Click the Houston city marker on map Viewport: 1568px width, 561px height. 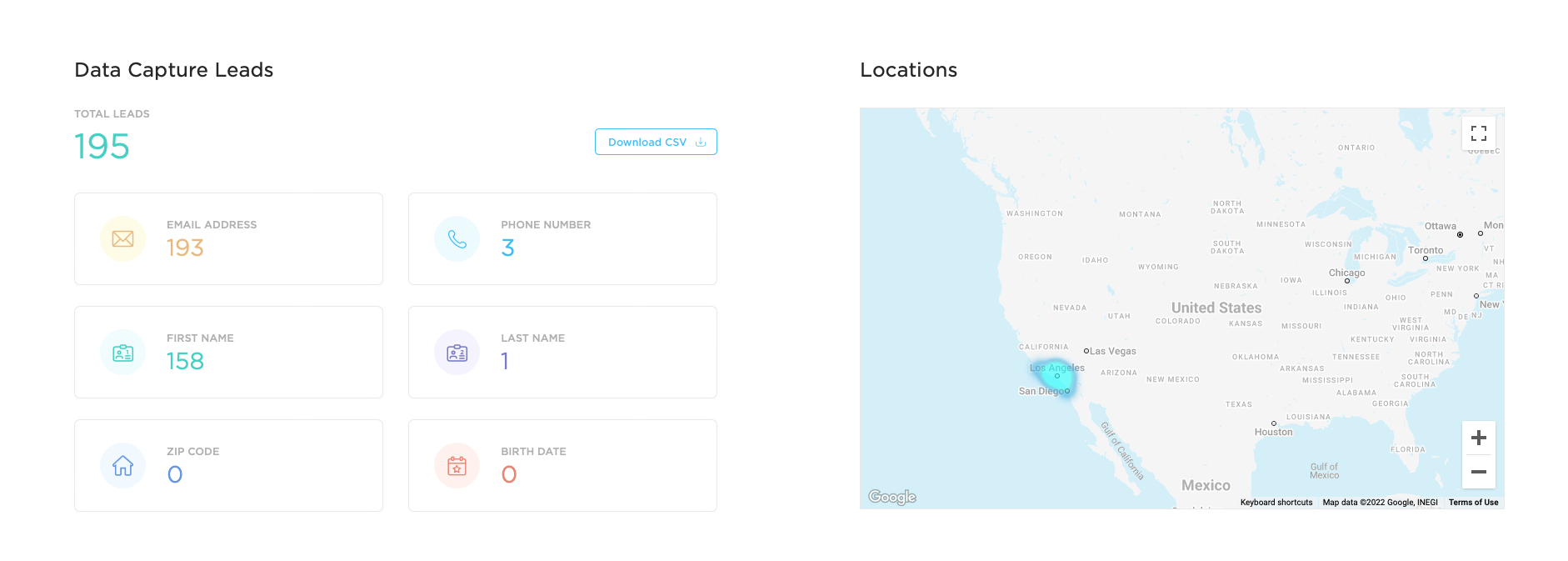1274,423
